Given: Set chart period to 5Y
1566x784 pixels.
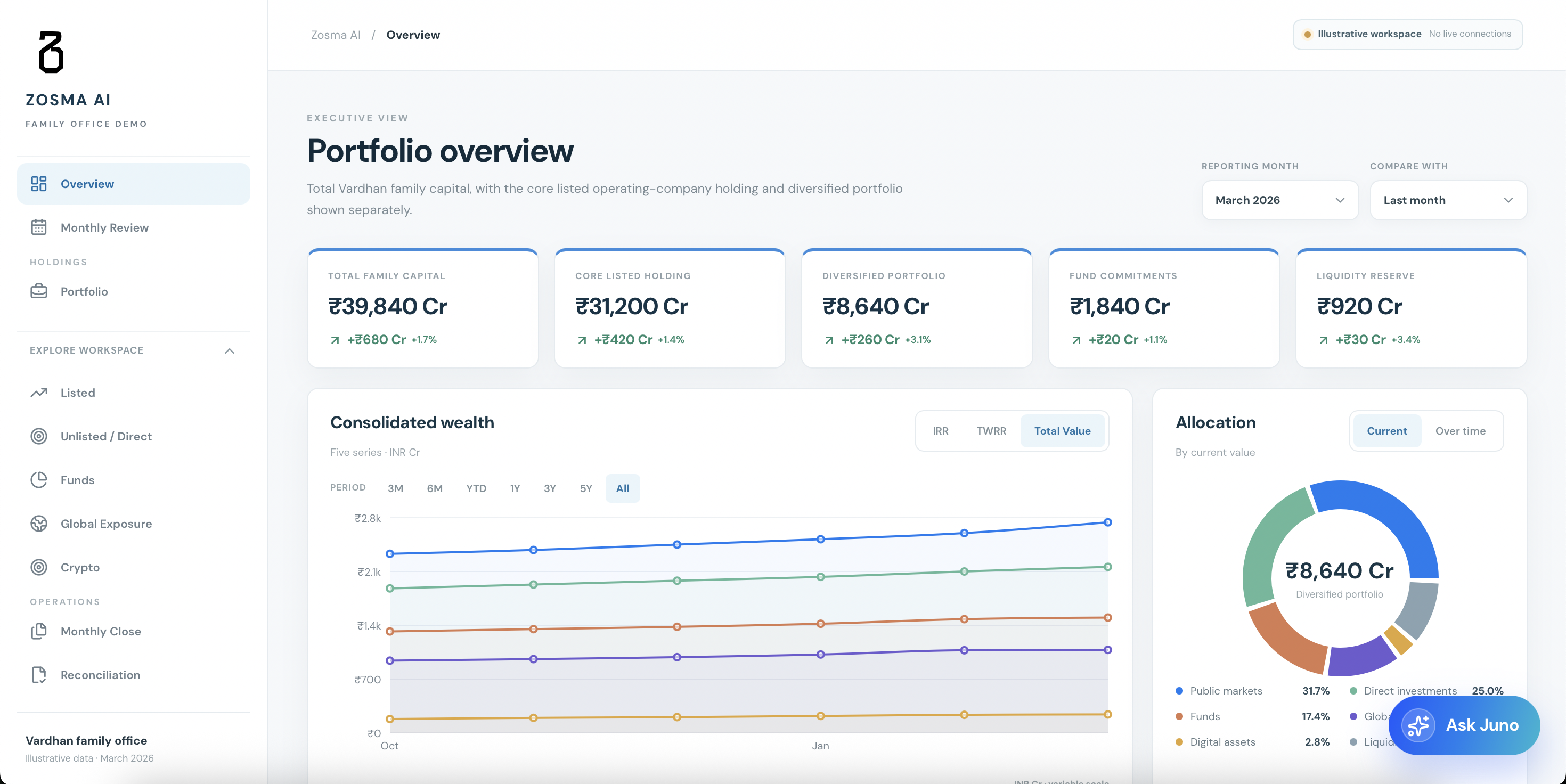Looking at the screenshot, I should pos(585,488).
